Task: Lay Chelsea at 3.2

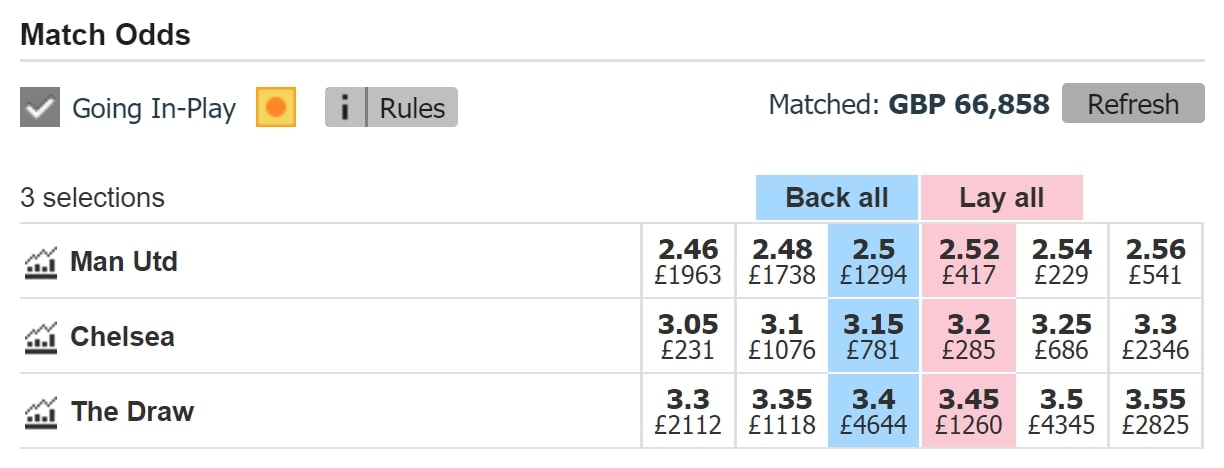Action: [x=967, y=336]
